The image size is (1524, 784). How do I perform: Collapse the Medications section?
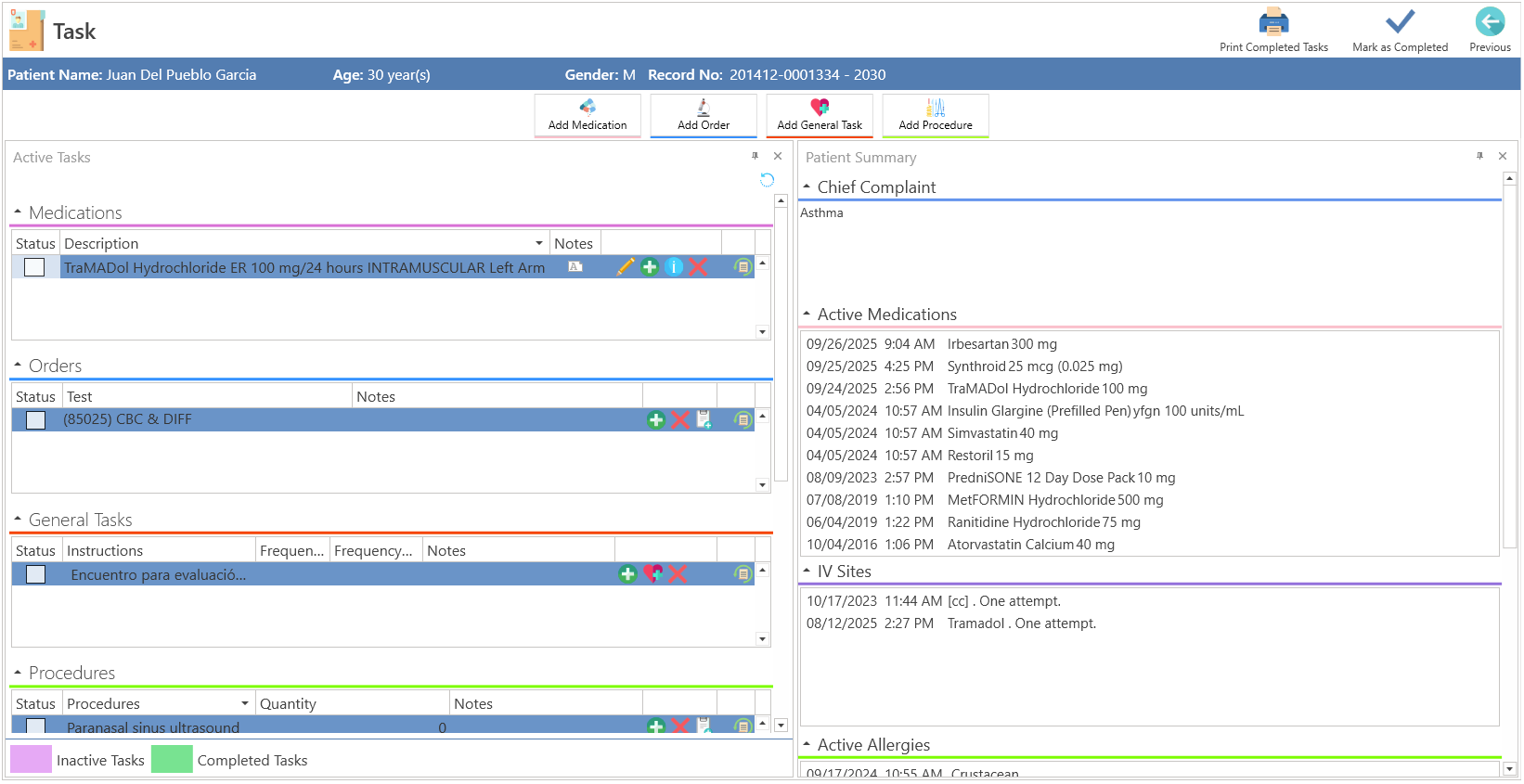pyautogui.click(x=18, y=212)
